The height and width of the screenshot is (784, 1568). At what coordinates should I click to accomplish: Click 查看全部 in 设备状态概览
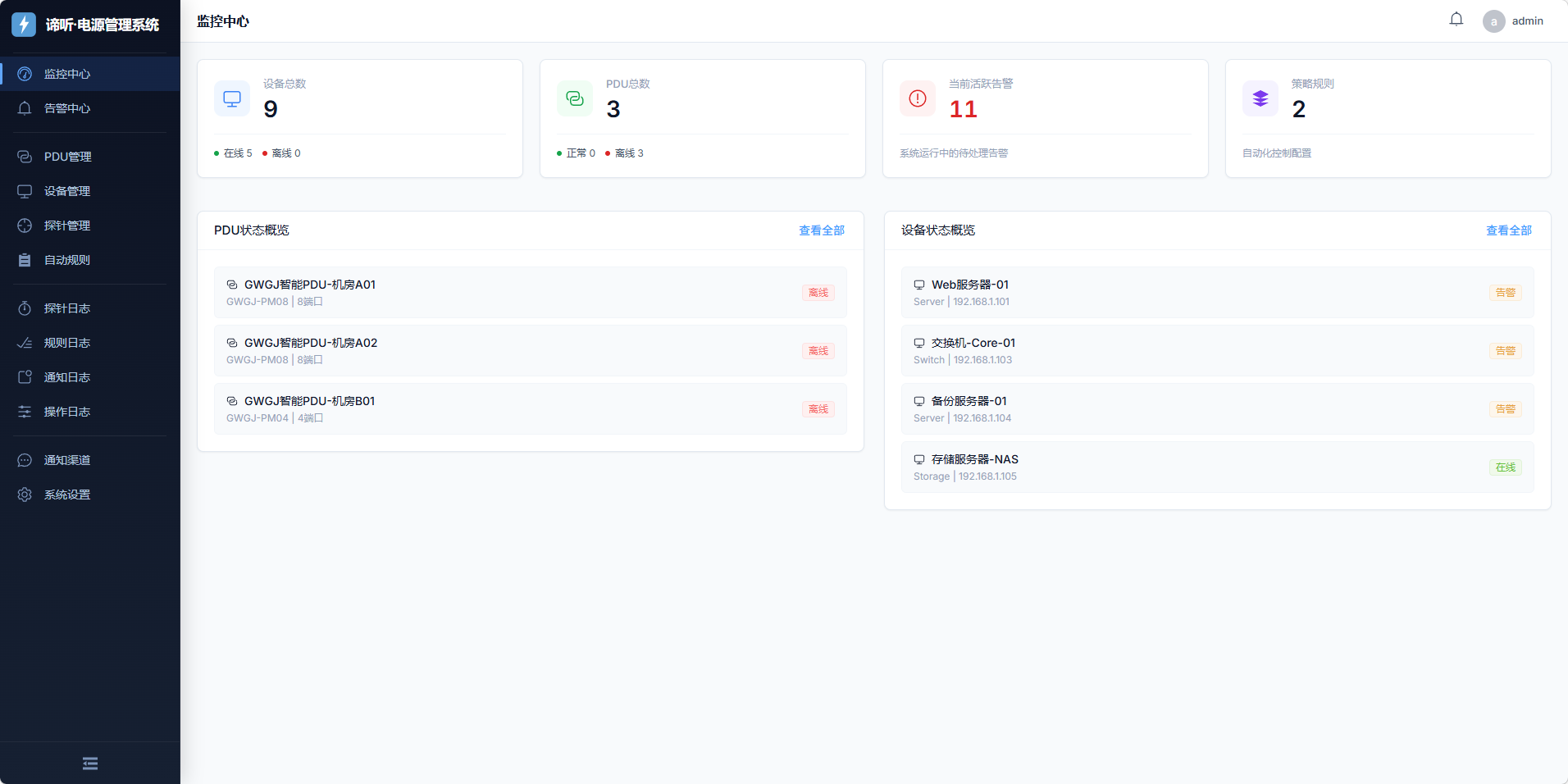pyautogui.click(x=1508, y=230)
